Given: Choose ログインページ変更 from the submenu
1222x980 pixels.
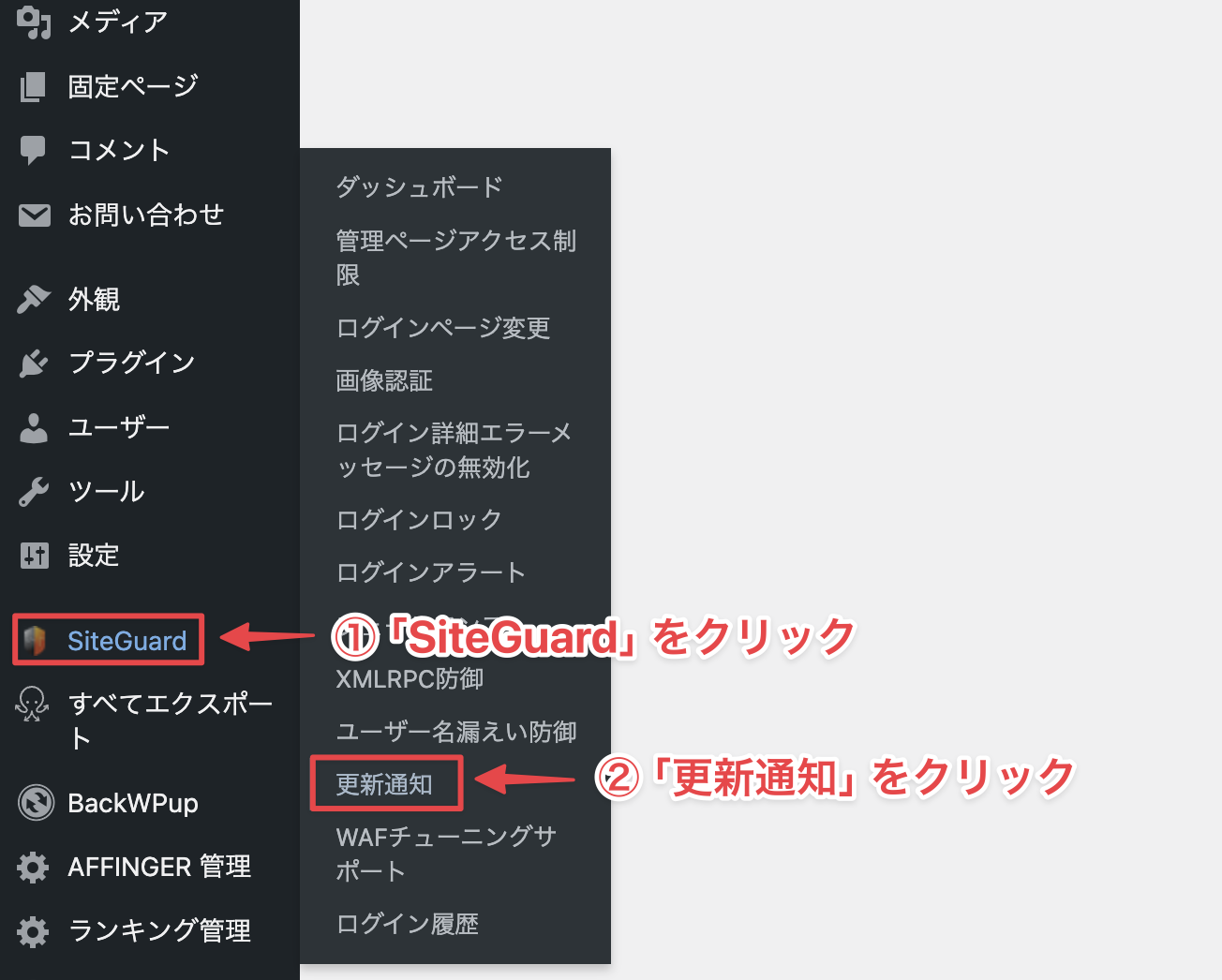Looking at the screenshot, I should tap(443, 328).
